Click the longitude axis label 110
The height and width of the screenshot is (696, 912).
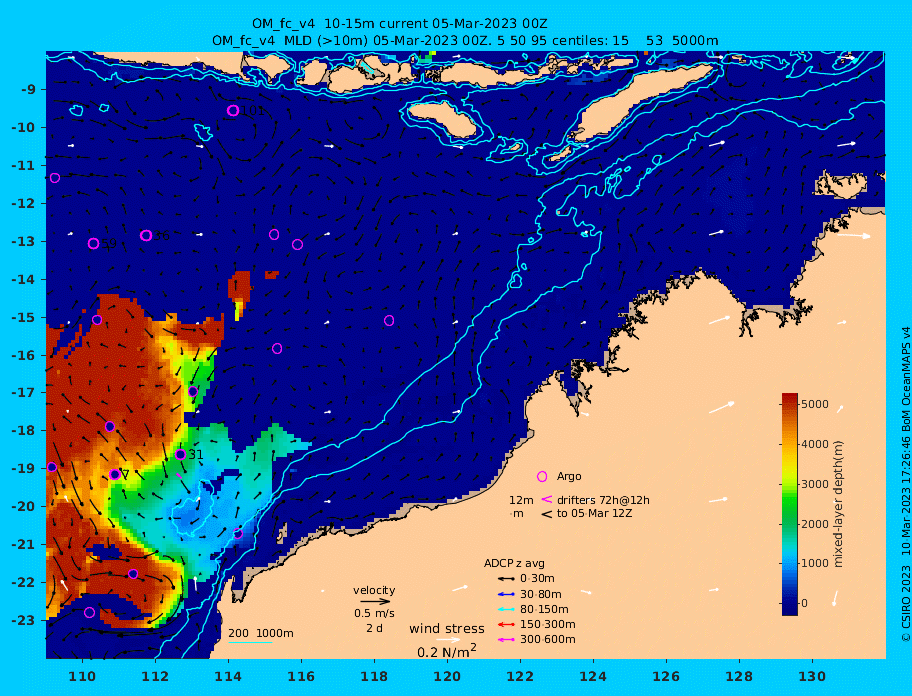pos(83,676)
